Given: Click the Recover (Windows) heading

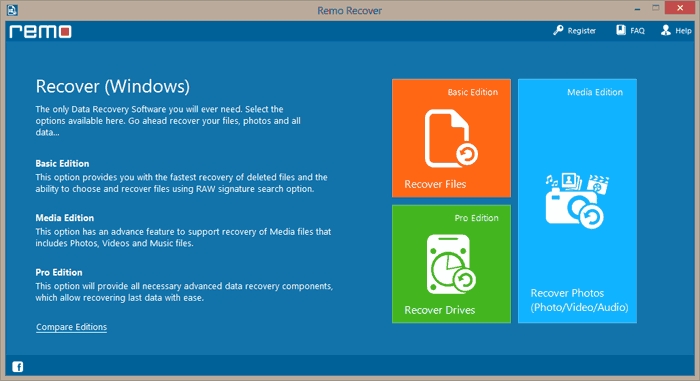Looking at the screenshot, I should (x=112, y=87).
